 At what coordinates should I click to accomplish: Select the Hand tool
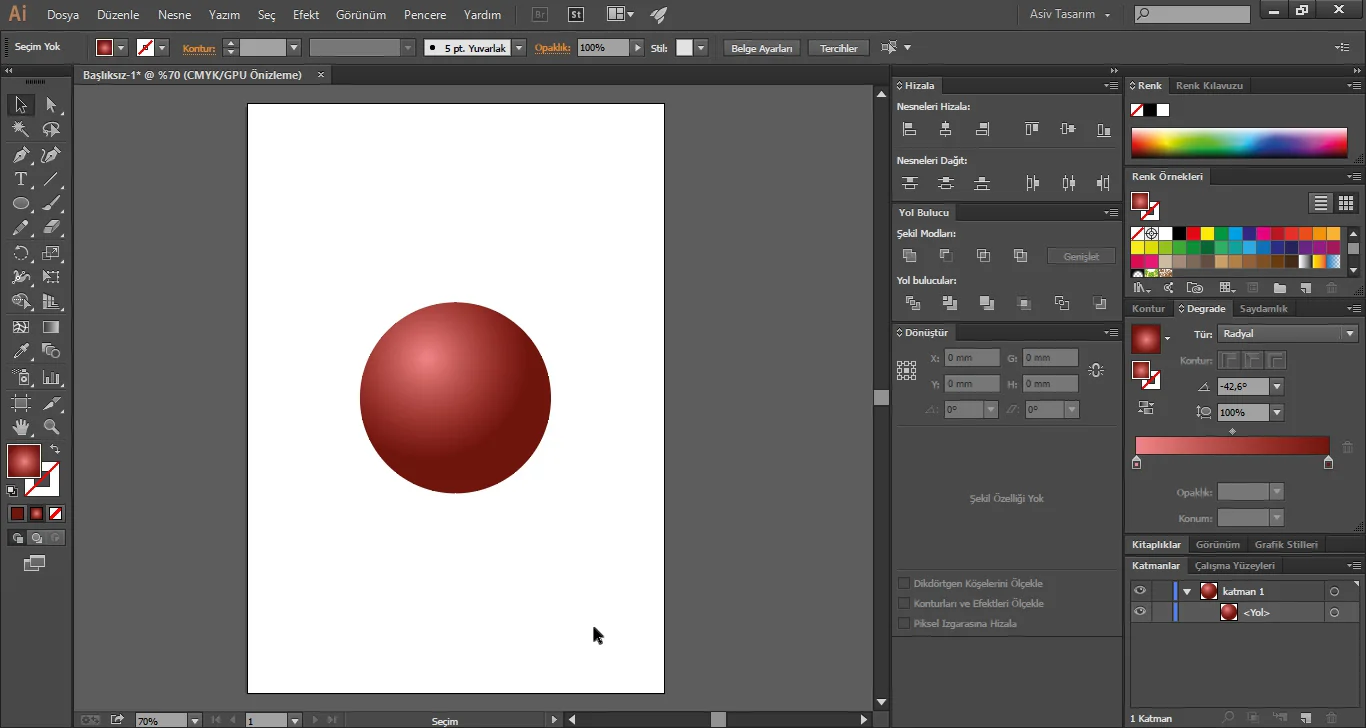pos(20,428)
